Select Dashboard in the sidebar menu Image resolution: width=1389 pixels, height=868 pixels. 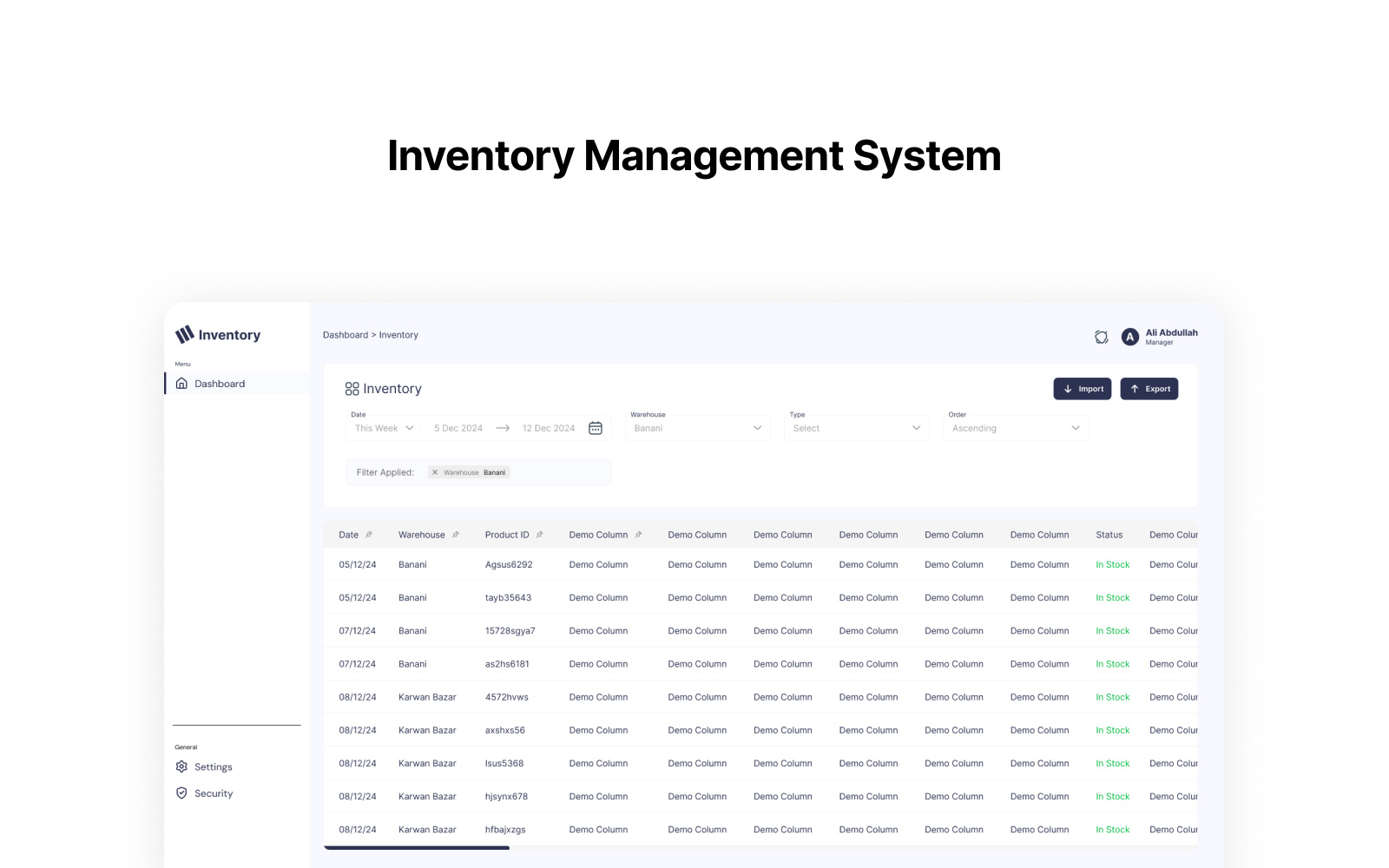(219, 383)
